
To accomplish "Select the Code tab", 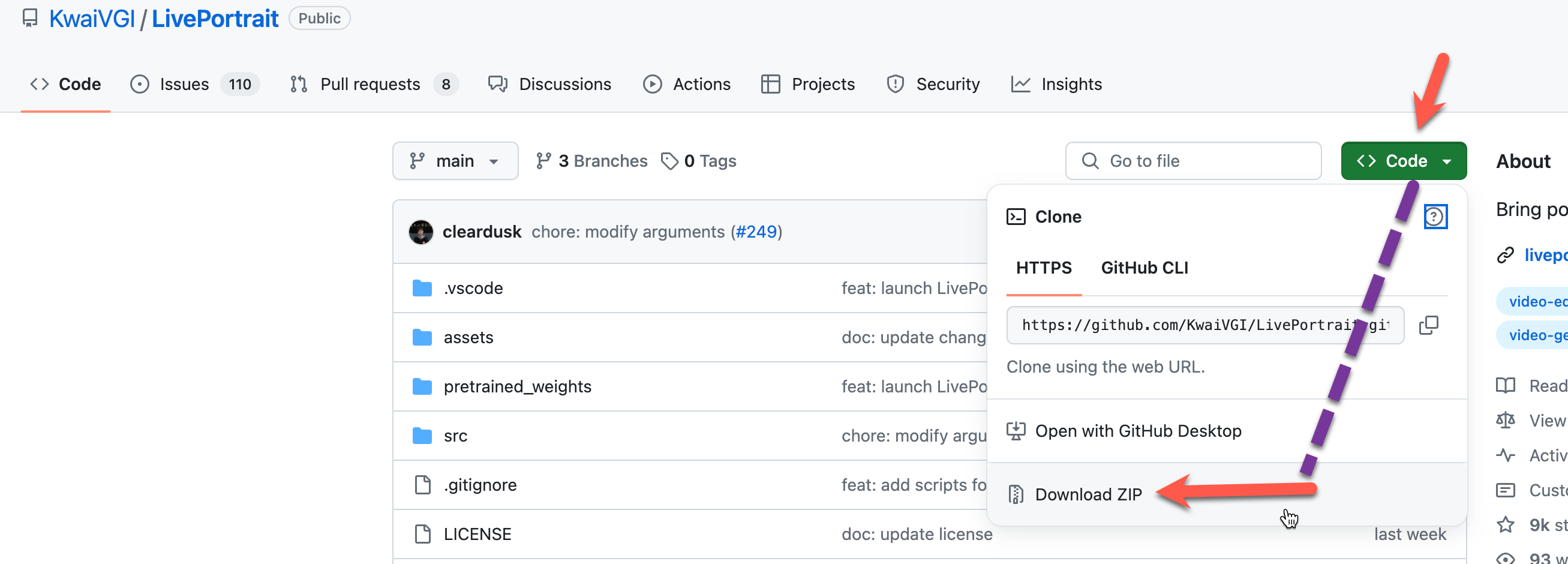I will pos(66,84).
